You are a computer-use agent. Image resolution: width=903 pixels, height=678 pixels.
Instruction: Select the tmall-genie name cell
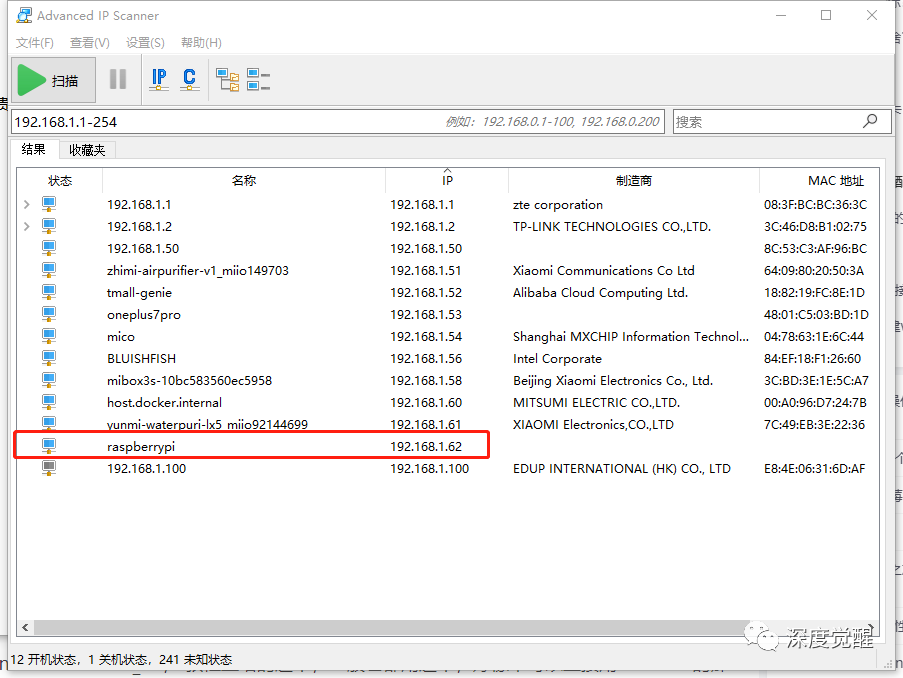(139, 293)
